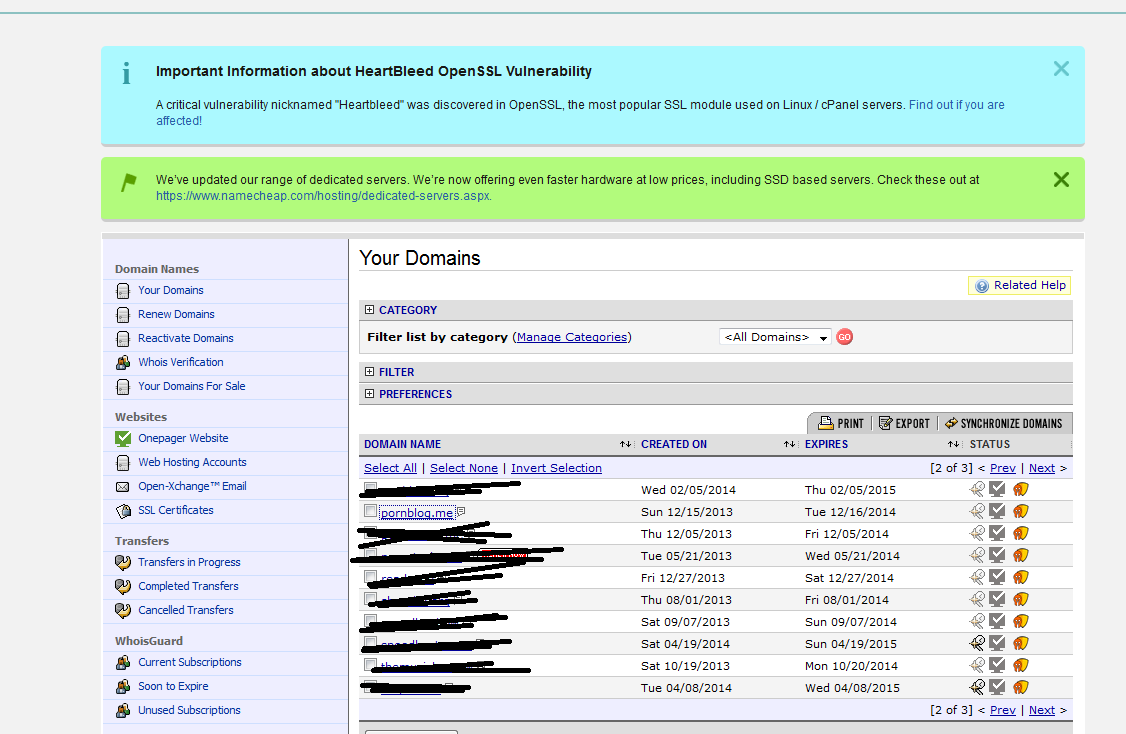The image size is (1126, 734).
Task: Select the checkbox for the domain created 08/01/2013
Action: 371,599
